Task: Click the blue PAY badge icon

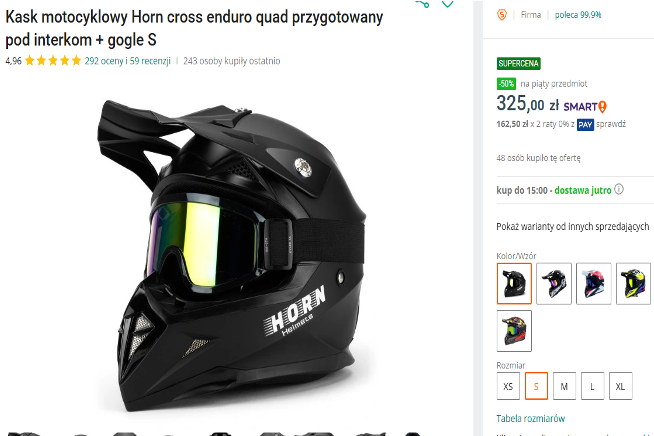Action: tap(585, 124)
